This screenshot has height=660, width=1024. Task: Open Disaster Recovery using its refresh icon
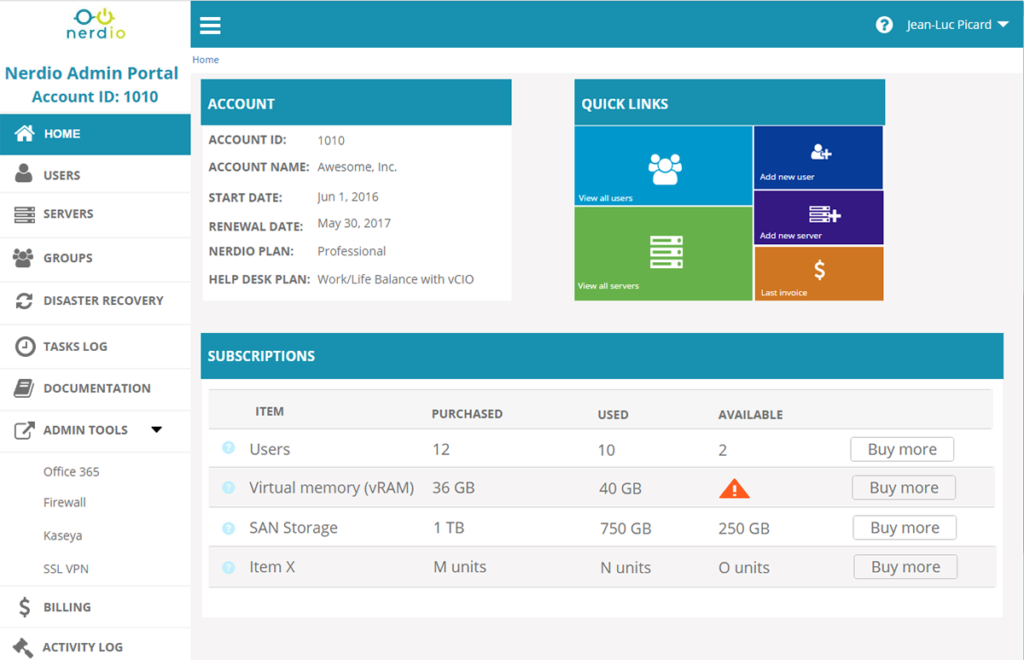(x=22, y=301)
